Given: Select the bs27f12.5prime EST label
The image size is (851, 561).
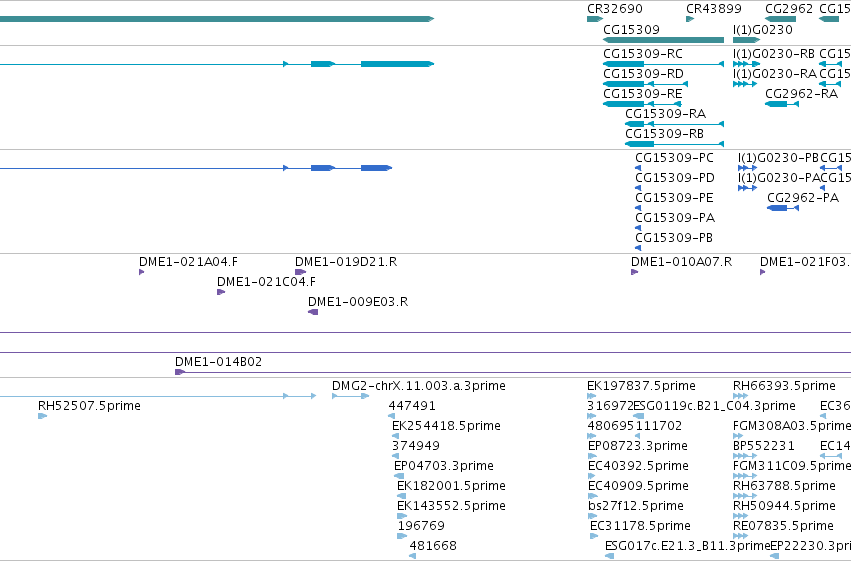Looking at the screenshot, I should [x=636, y=506].
